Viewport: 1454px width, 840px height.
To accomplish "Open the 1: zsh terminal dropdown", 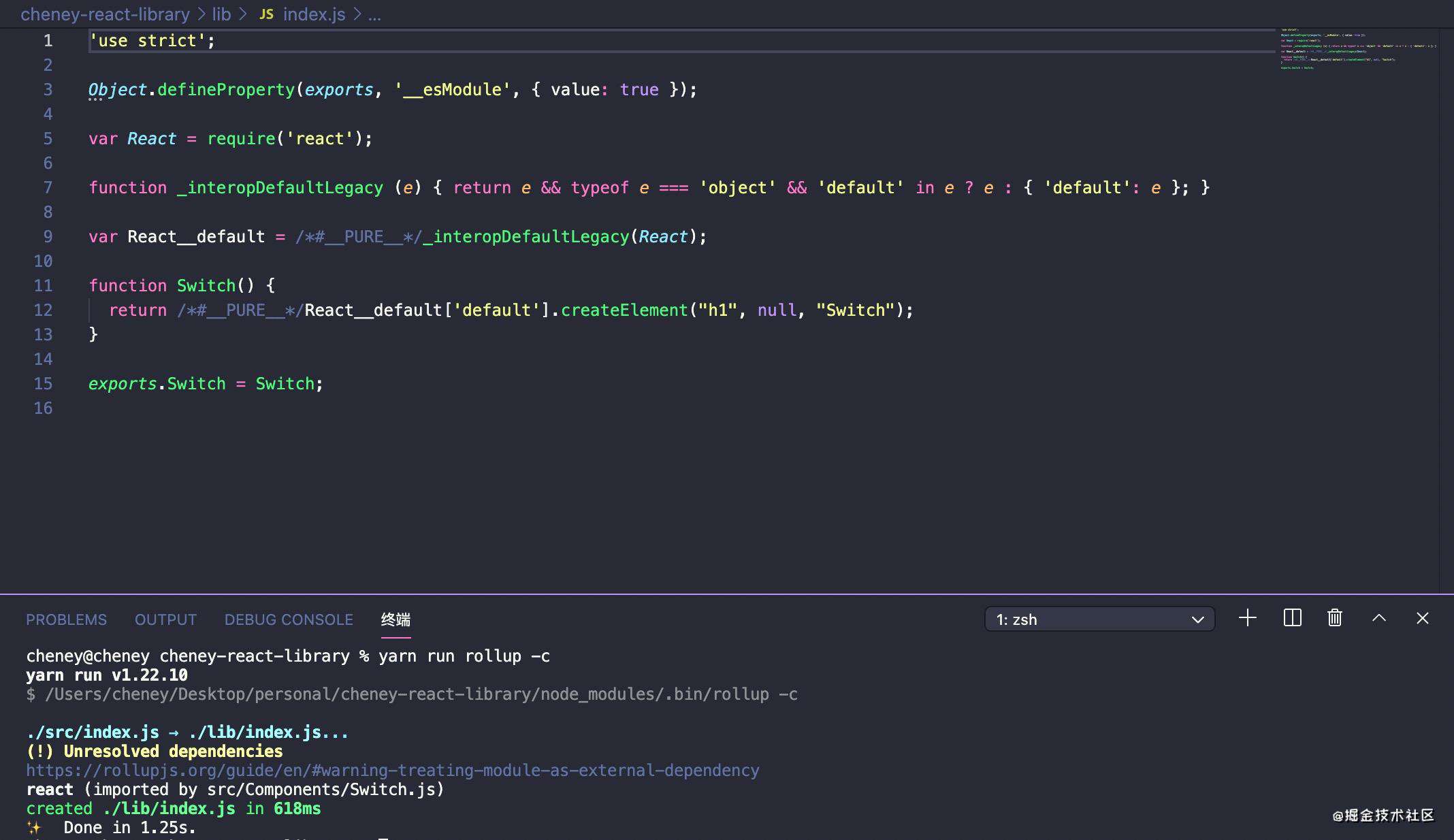I will [1099, 619].
